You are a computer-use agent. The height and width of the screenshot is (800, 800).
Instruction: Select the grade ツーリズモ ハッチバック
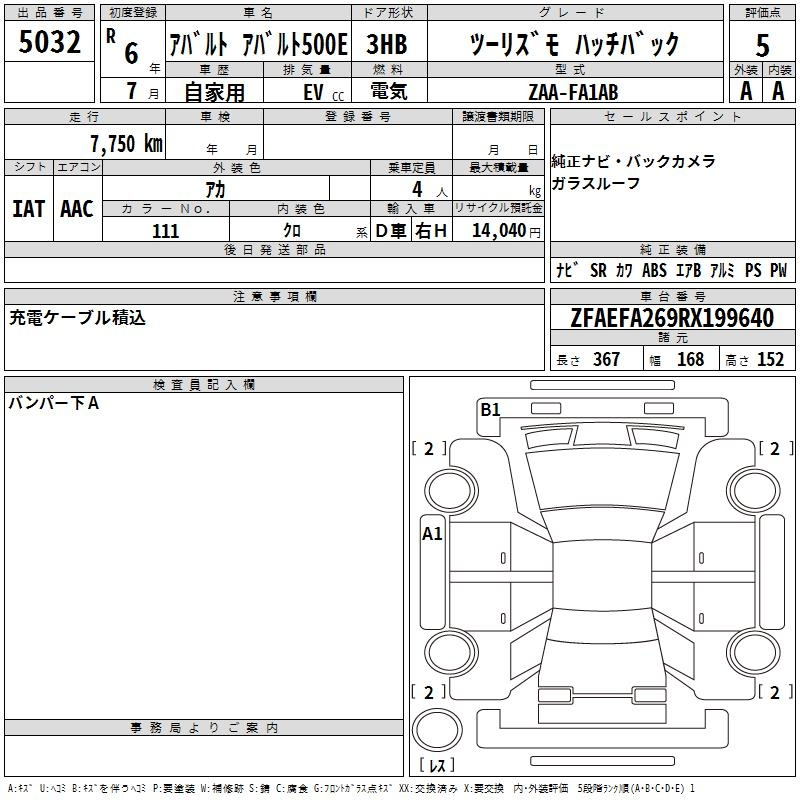click(x=574, y=44)
